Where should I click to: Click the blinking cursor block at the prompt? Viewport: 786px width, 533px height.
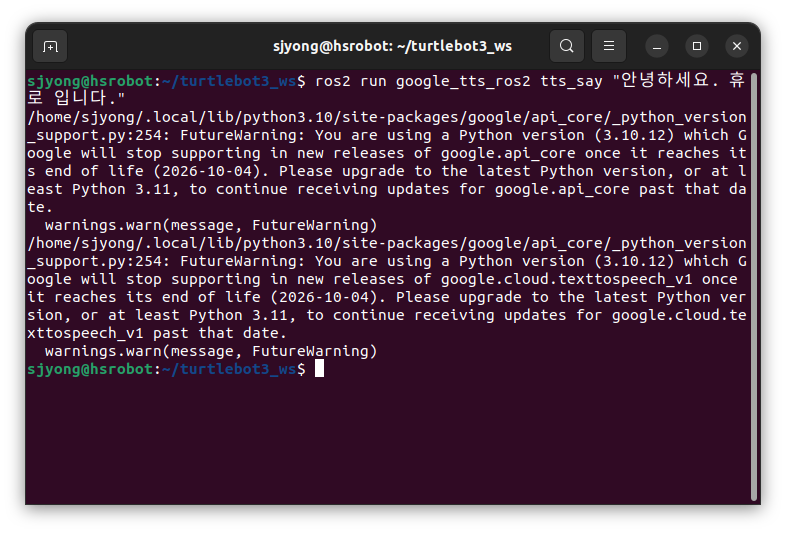click(x=319, y=369)
